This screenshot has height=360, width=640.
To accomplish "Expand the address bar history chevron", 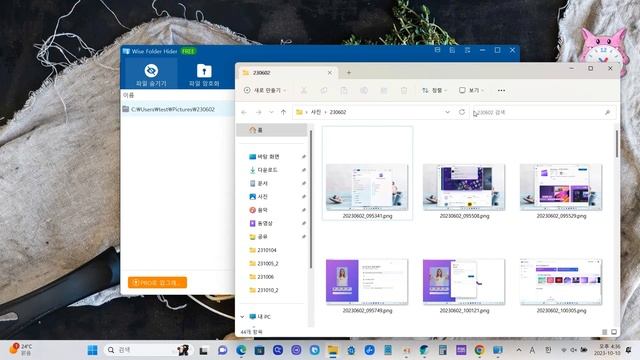I will tap(447, 112).
